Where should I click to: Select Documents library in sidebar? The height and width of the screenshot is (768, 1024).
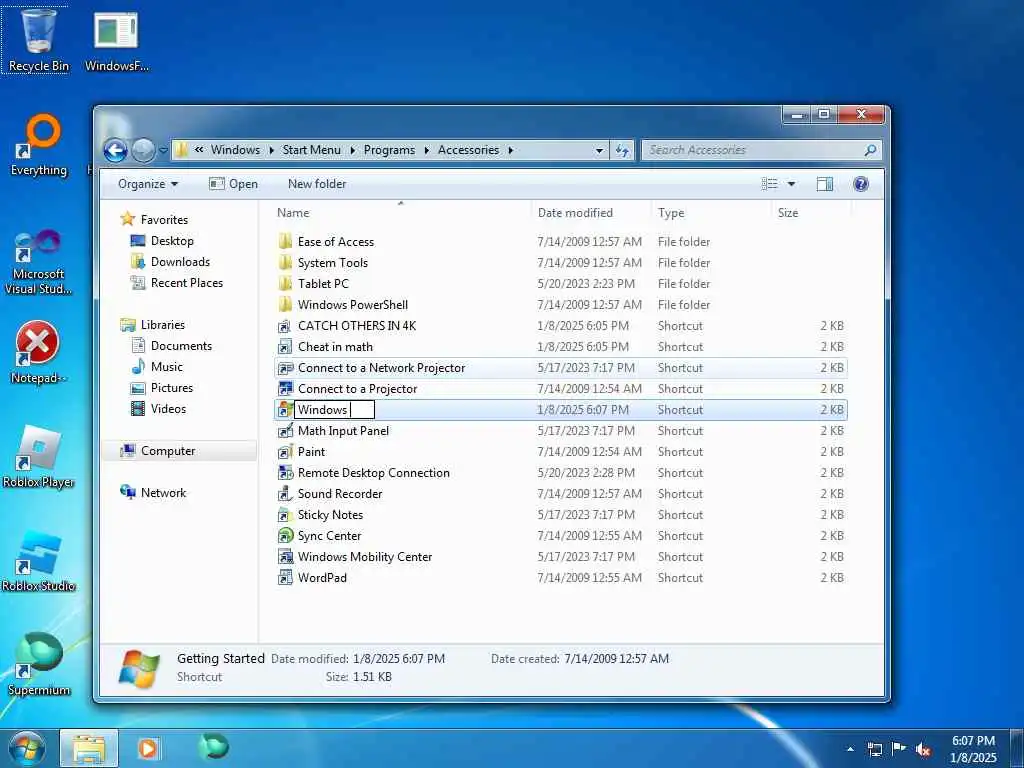click(x=181, y=346)
